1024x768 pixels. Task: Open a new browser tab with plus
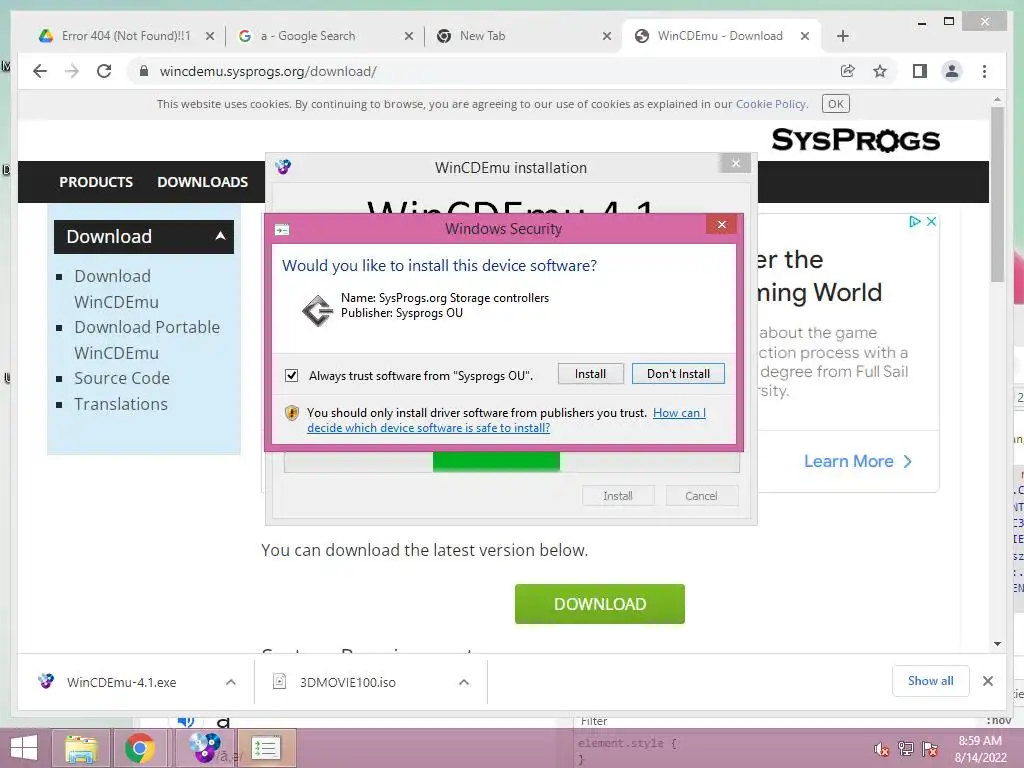click(x=842, y=36)
